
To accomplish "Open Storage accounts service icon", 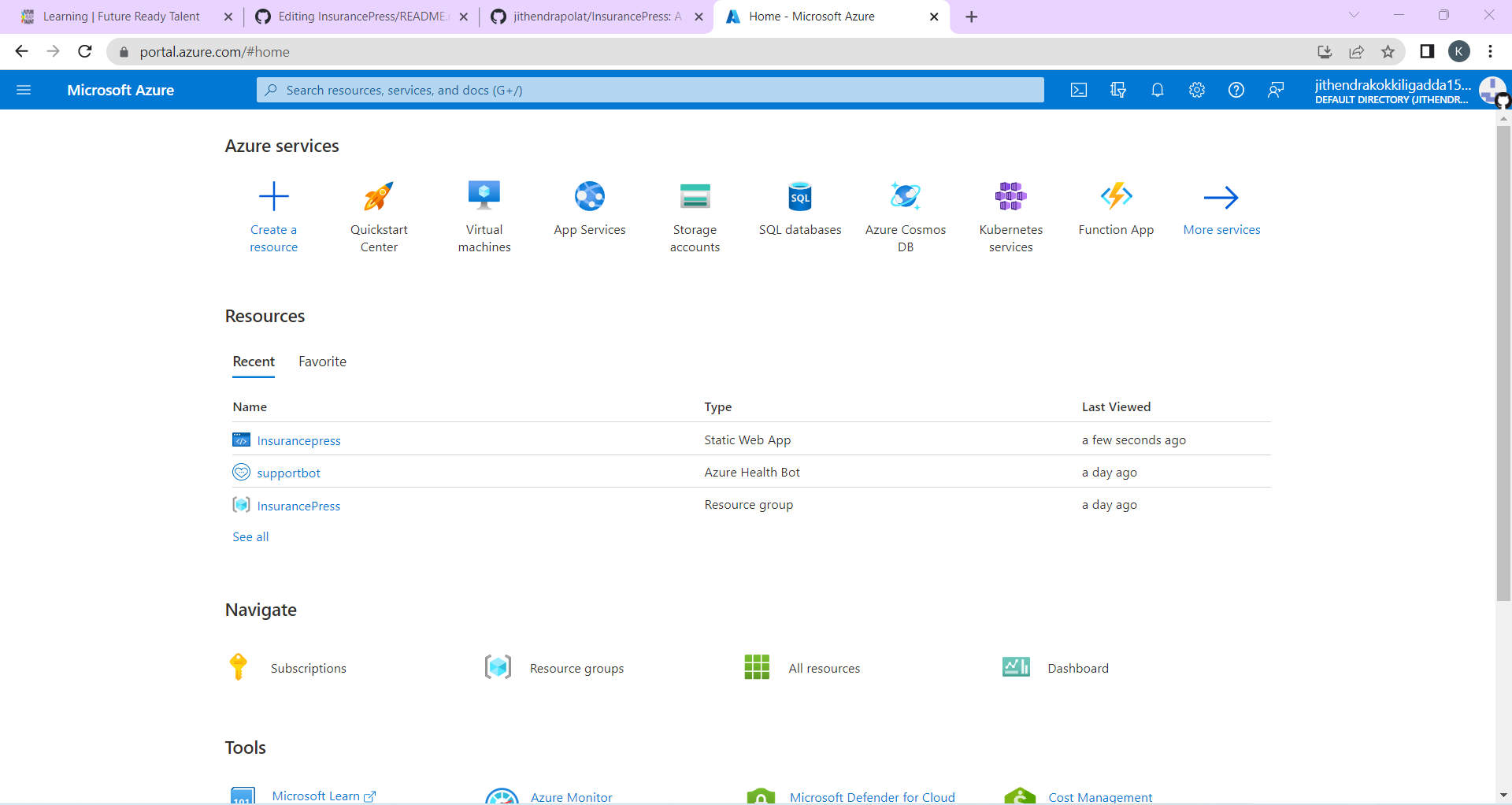I will pyautogui.click(x=695, y=196).
